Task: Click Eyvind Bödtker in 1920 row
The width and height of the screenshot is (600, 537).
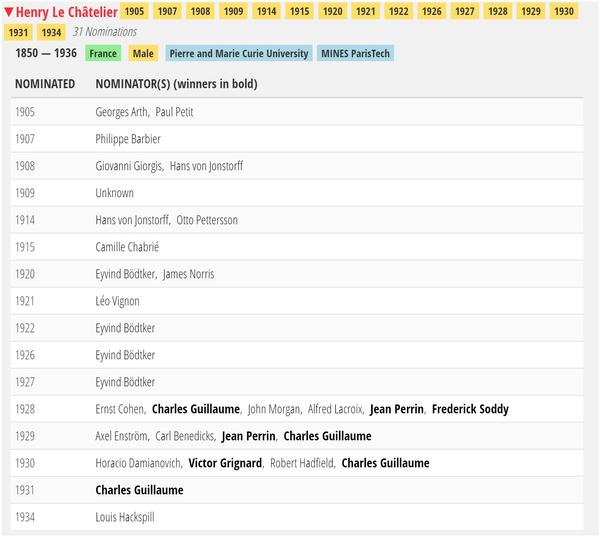Action: (x=126, y=274)
